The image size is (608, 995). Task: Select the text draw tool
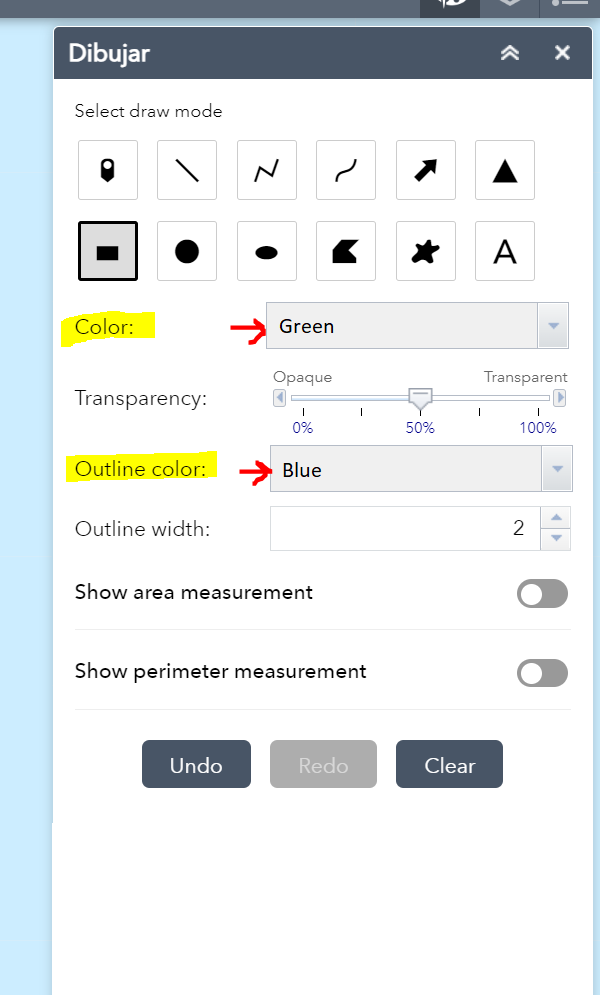point(505,251)
